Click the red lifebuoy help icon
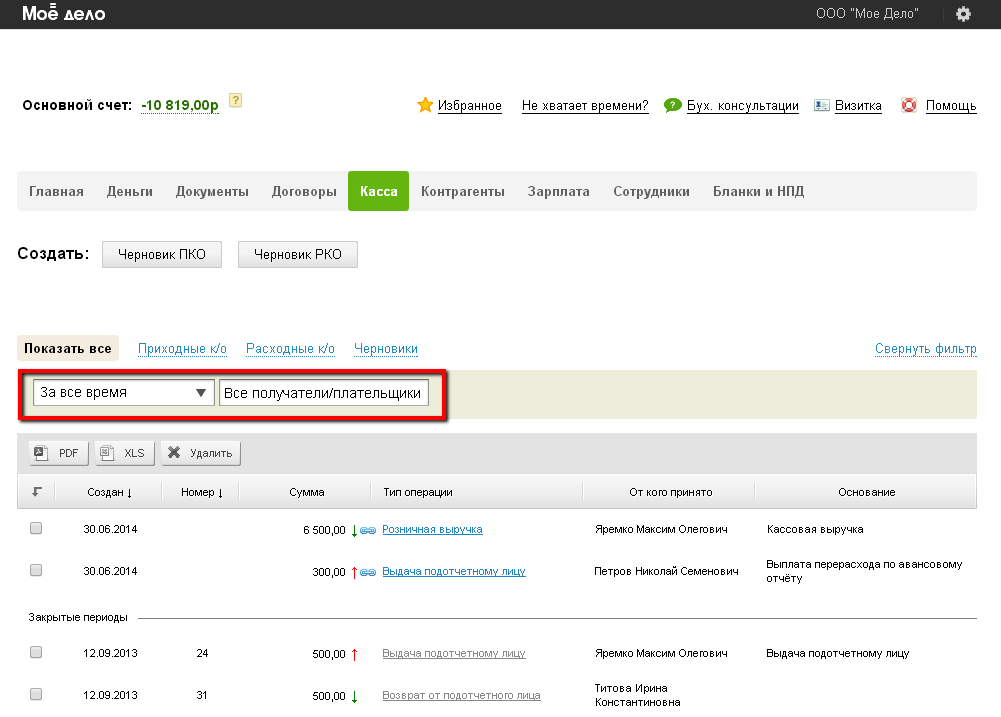This screenshot has height=717, width=1001. 909,105
